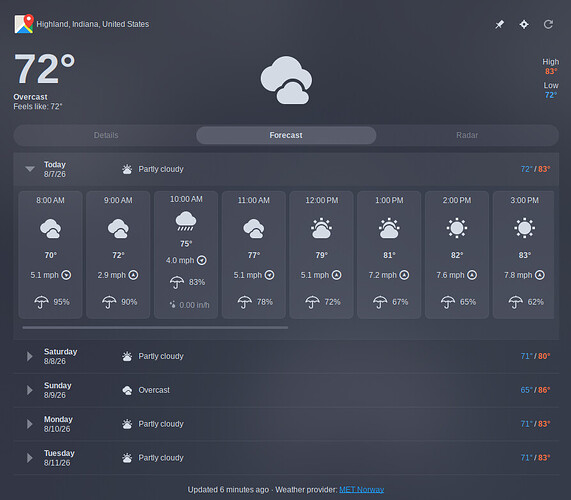Open the MET Norway provider link
This screenshot has height=500, width=571.
(x=362, y=490)
